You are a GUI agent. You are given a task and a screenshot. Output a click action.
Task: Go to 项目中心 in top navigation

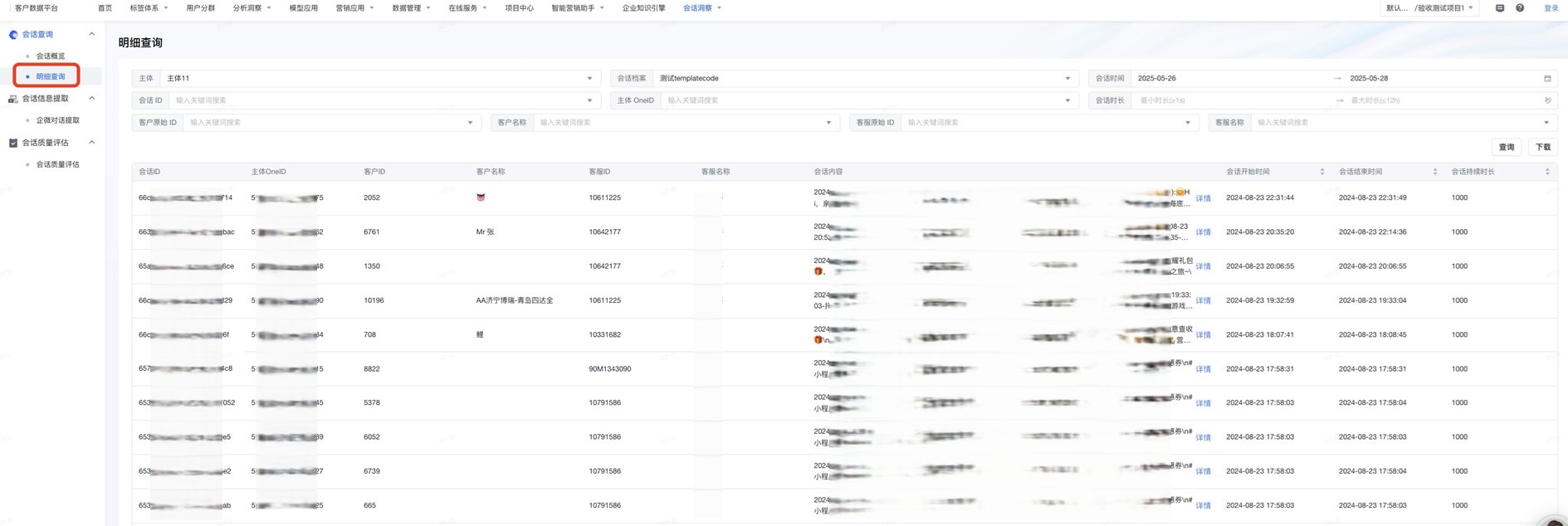click(519, 8)
